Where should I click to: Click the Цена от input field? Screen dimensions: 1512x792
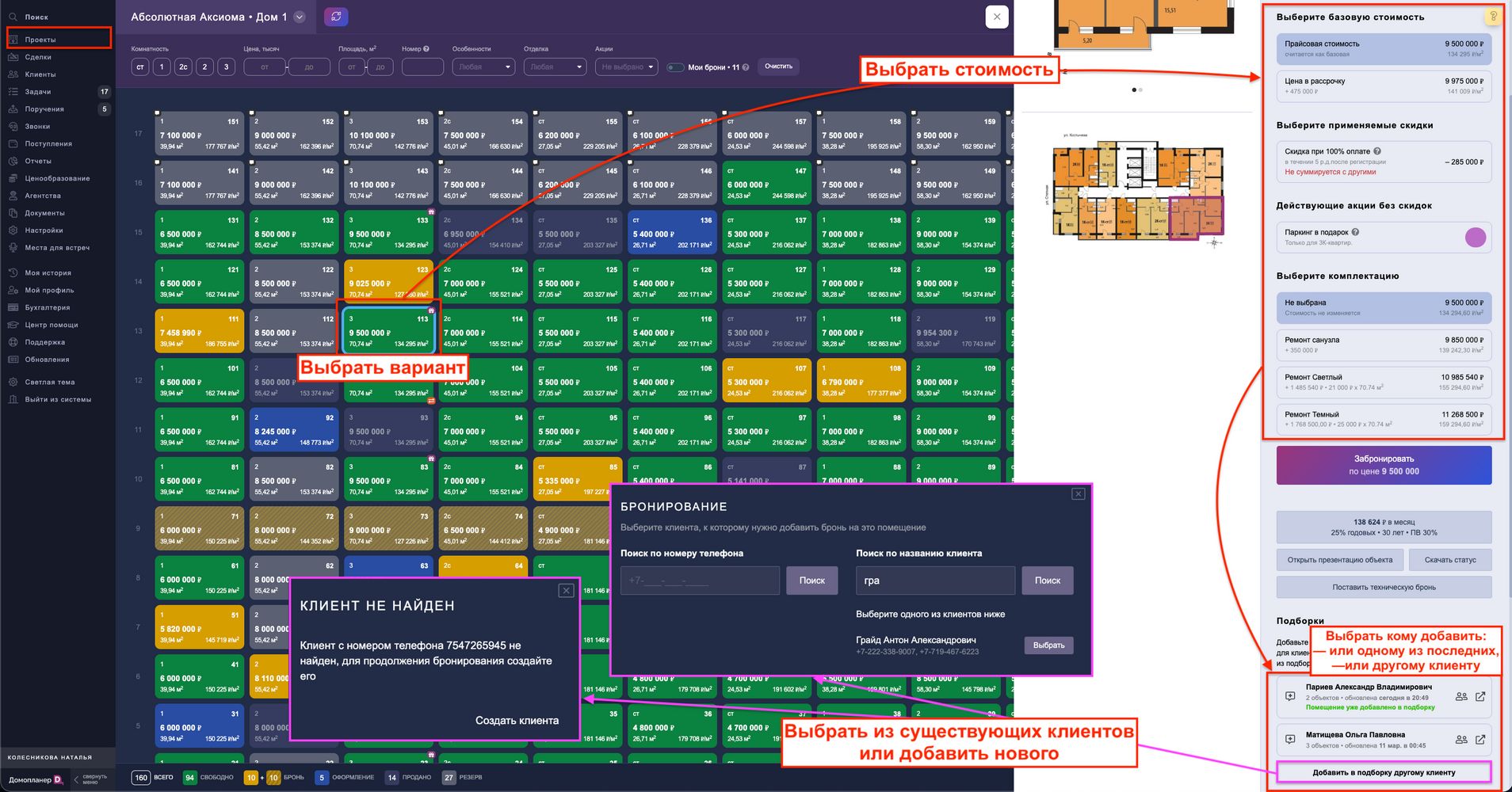[265, 67]
